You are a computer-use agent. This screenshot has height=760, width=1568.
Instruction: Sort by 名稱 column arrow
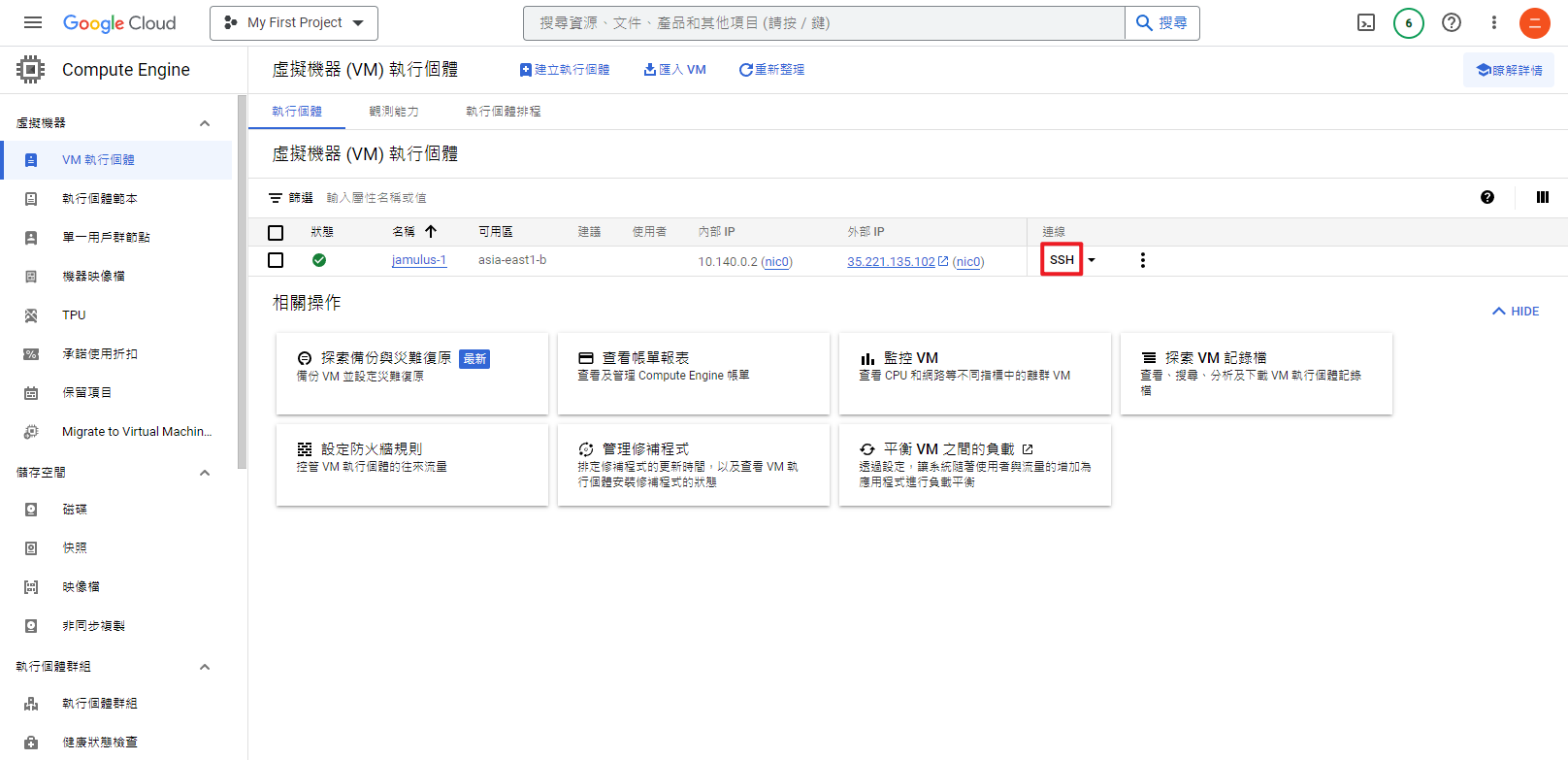point(431,231)
